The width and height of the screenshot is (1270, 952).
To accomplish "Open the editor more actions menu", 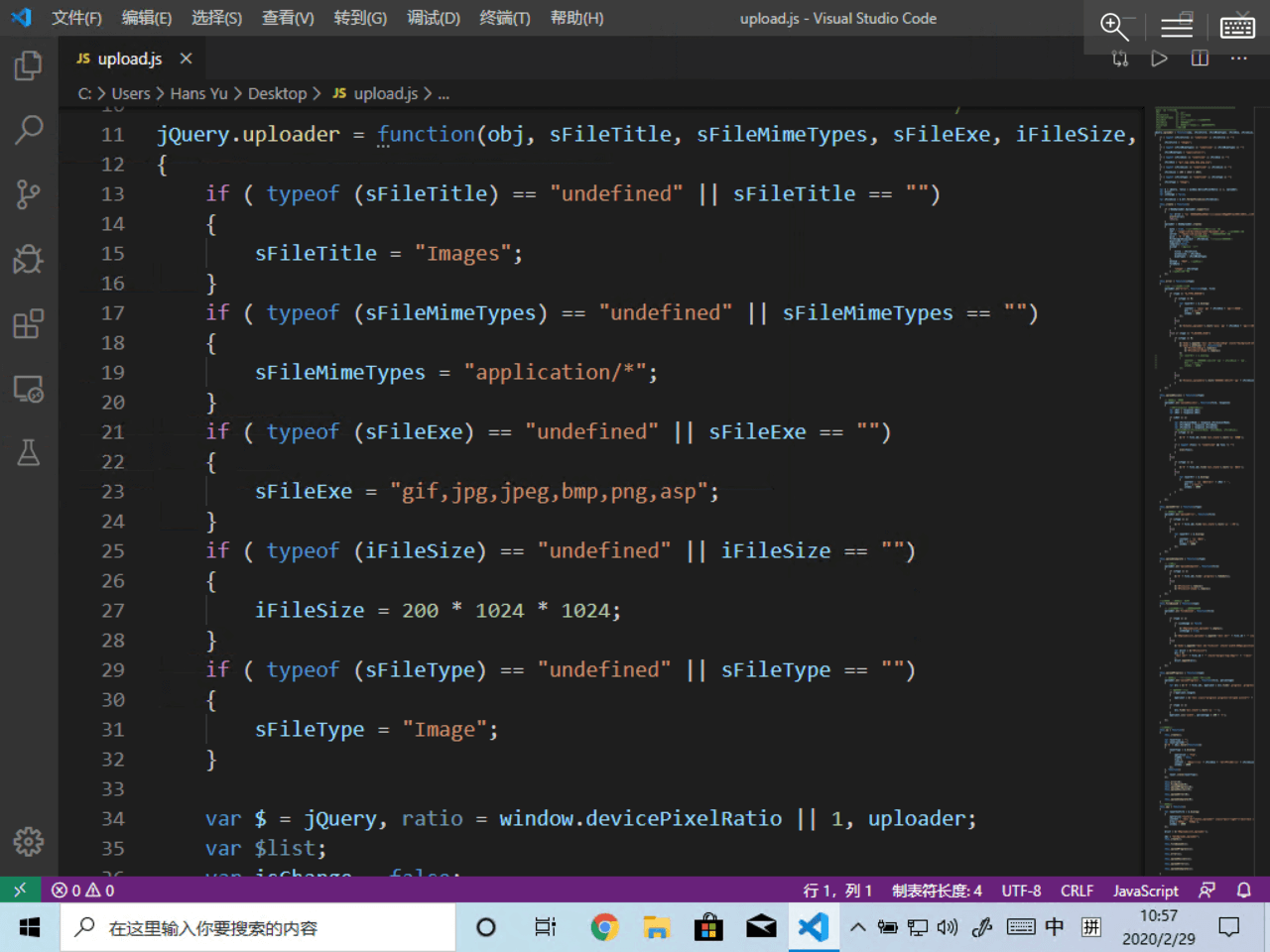I will [1239, 59].
